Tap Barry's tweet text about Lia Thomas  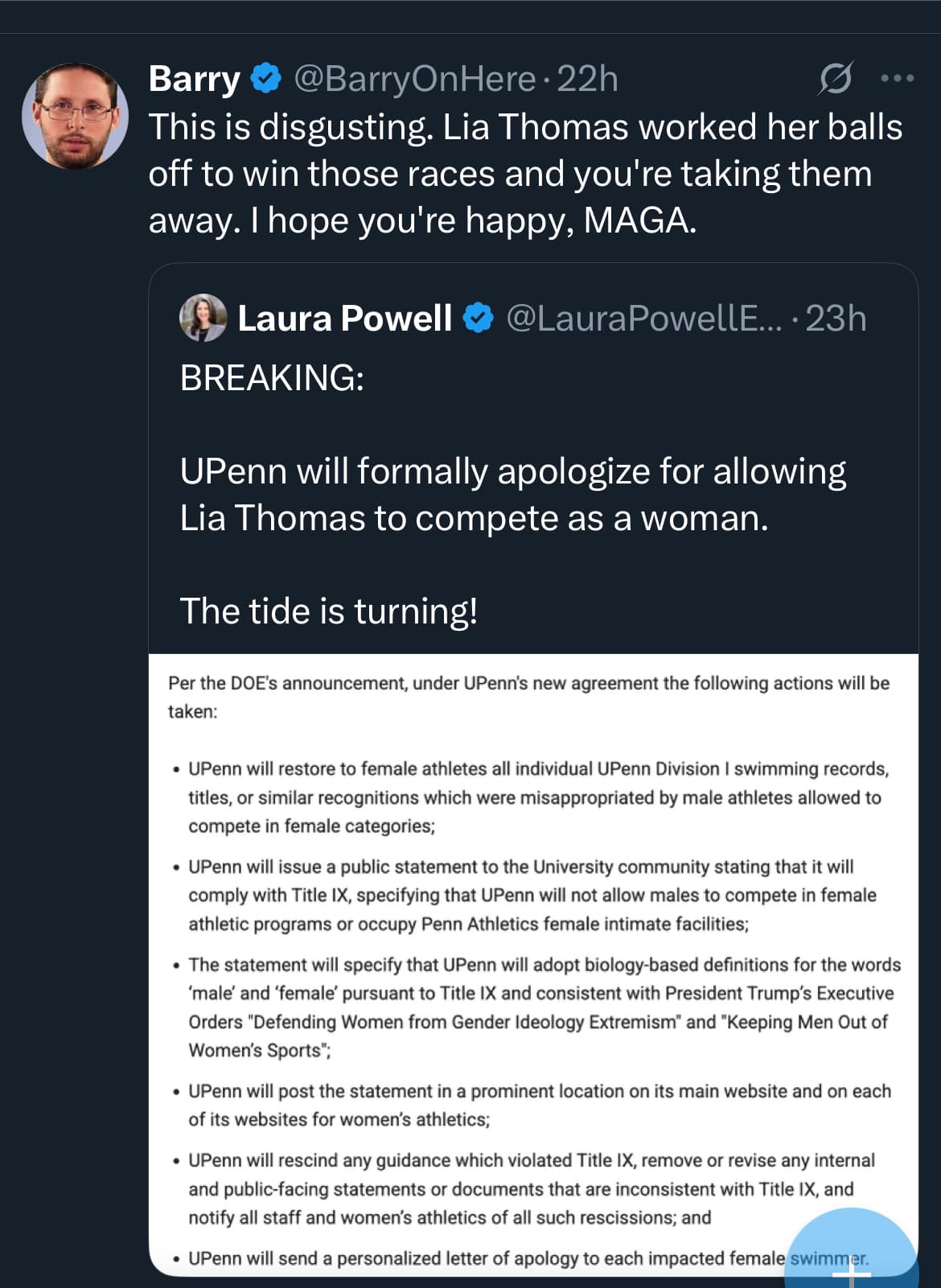(525, 173)
